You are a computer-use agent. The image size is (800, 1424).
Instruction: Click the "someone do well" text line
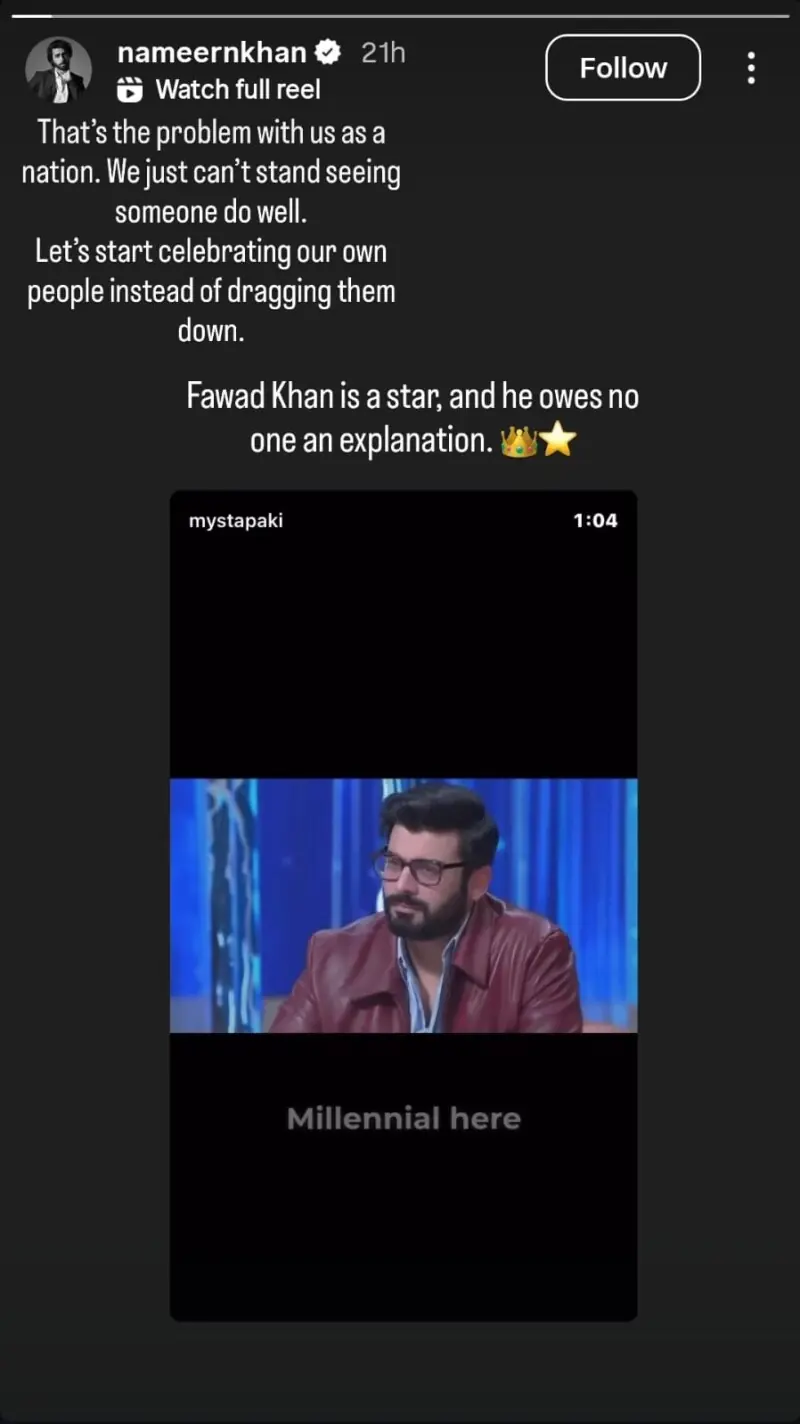[211, 212]
